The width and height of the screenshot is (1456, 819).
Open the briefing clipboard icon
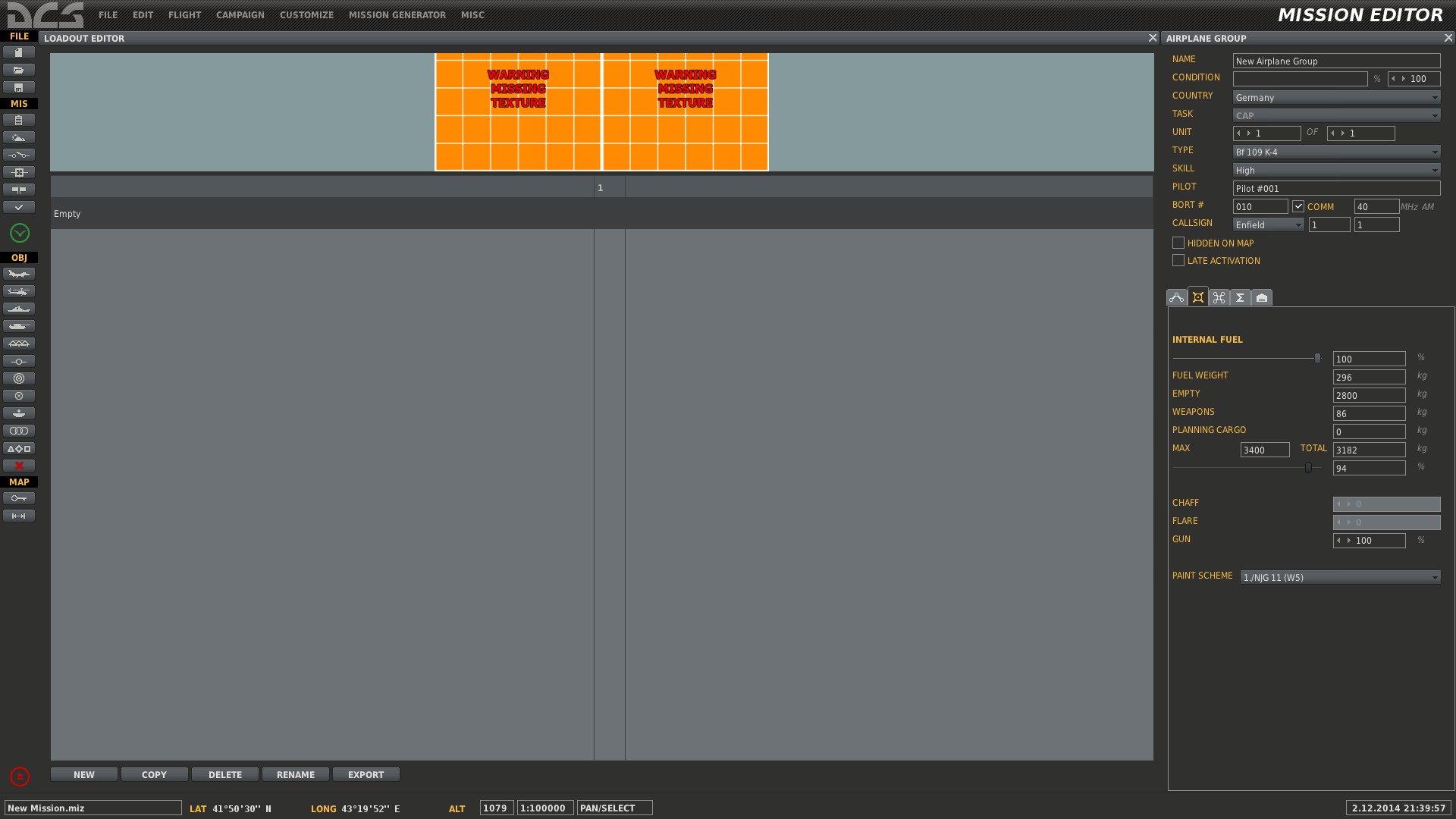coord(19,120)
